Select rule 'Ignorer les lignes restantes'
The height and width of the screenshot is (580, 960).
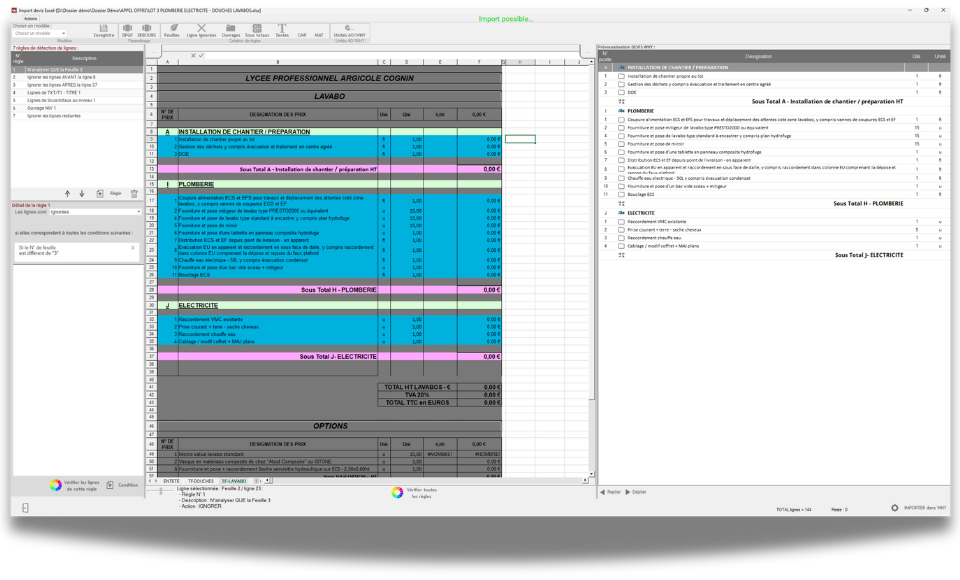[x=77, y=116]
